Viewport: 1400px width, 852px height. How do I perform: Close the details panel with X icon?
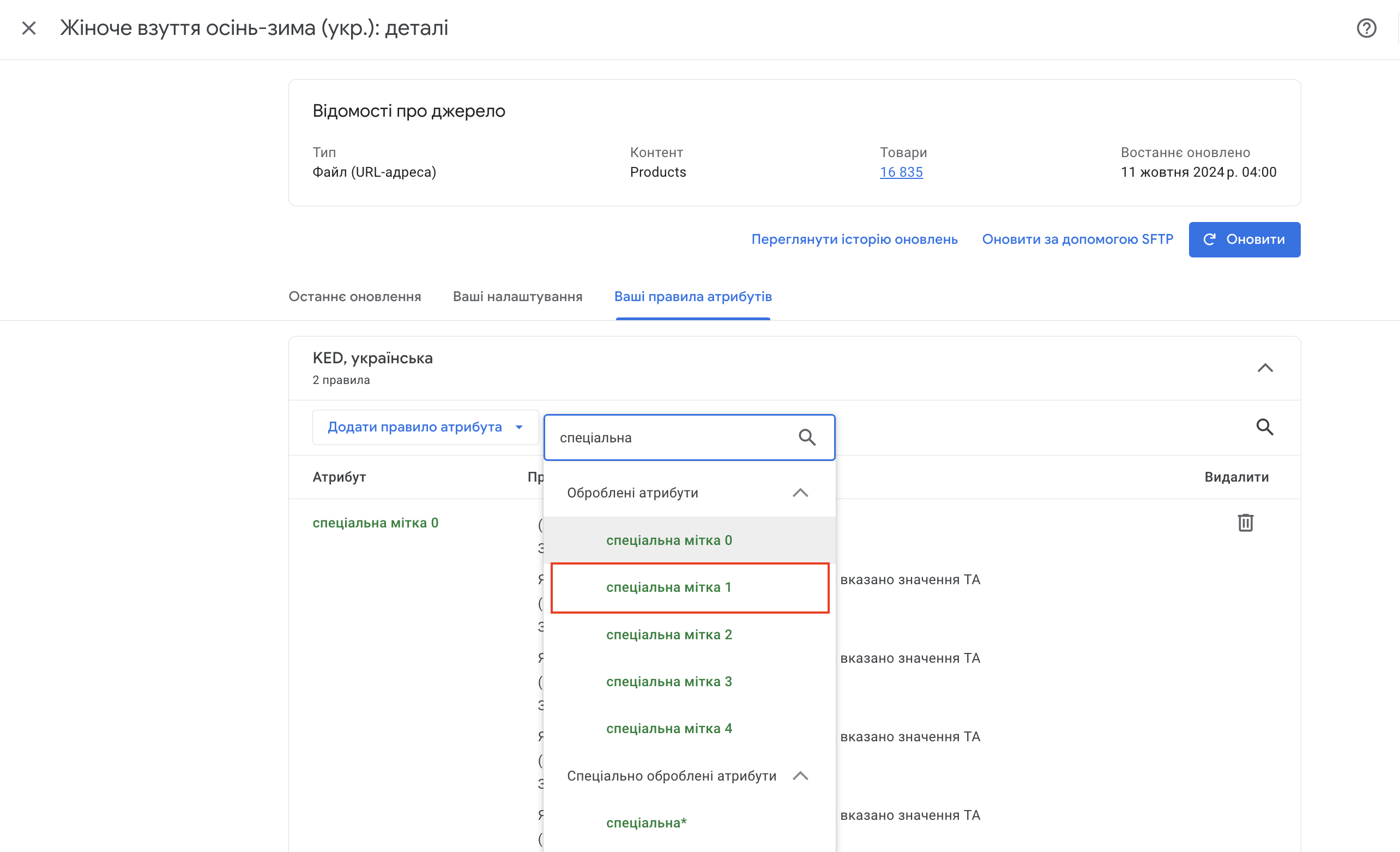click(x=29, y=28)
